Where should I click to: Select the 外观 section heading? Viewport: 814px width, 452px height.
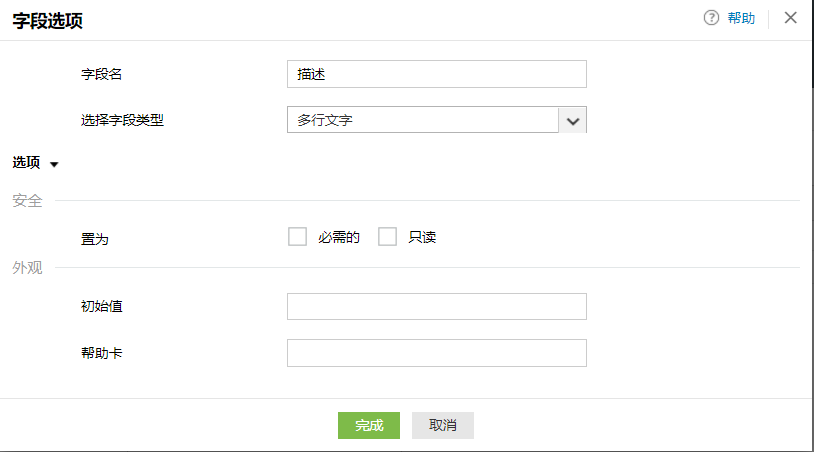tap(27, 267)
